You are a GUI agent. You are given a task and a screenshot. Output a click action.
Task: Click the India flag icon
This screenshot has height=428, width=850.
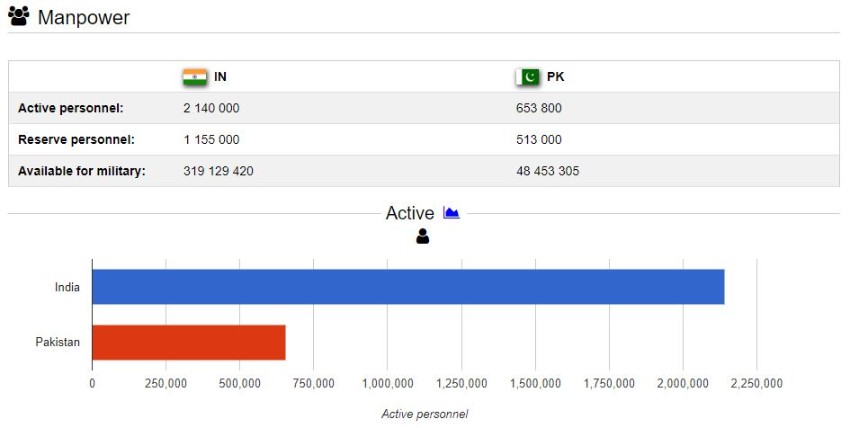(x=194, y=77)
